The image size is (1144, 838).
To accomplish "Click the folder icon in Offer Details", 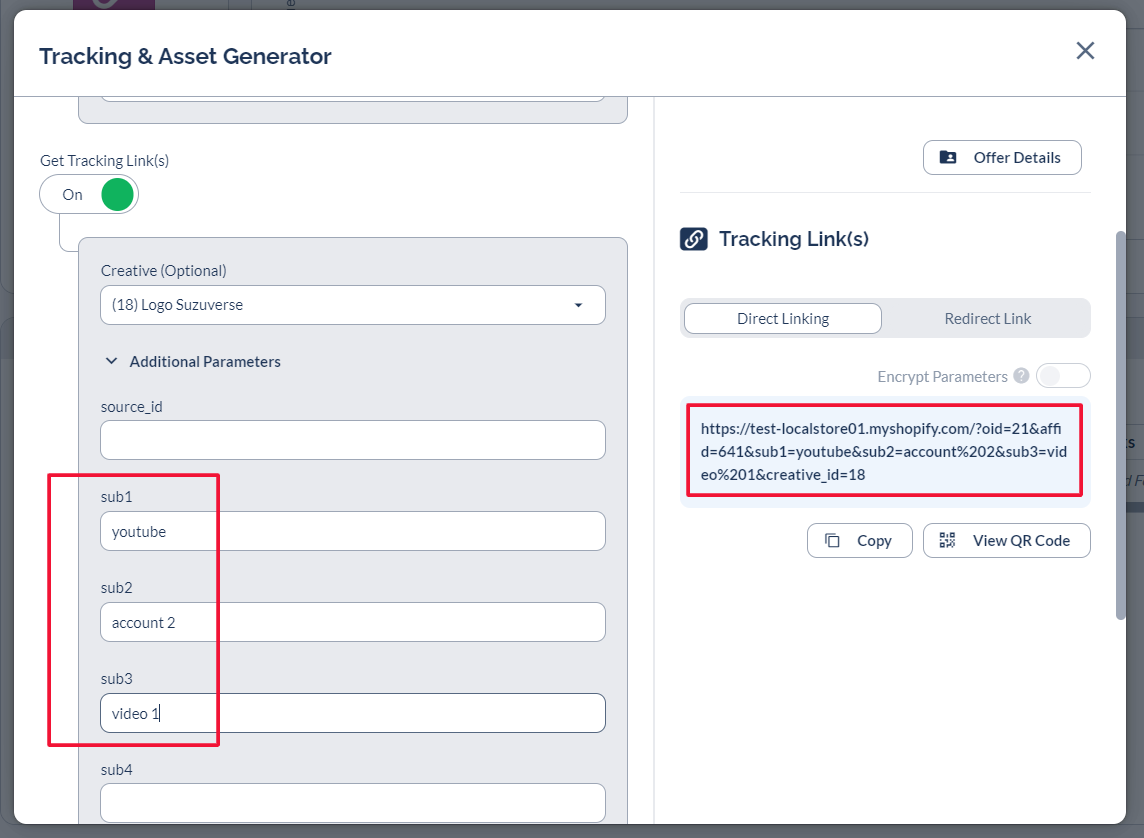I will [948, 158].
